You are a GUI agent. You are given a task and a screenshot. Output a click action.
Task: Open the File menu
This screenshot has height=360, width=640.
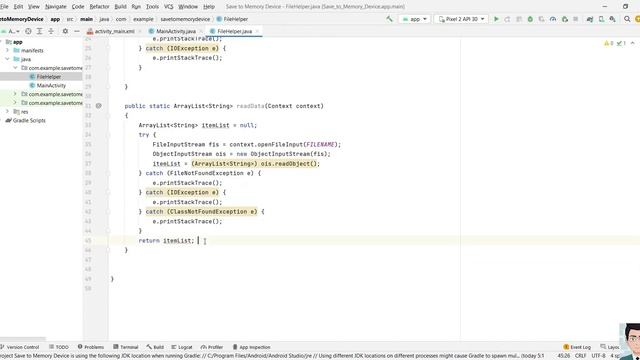coord(4,7)
